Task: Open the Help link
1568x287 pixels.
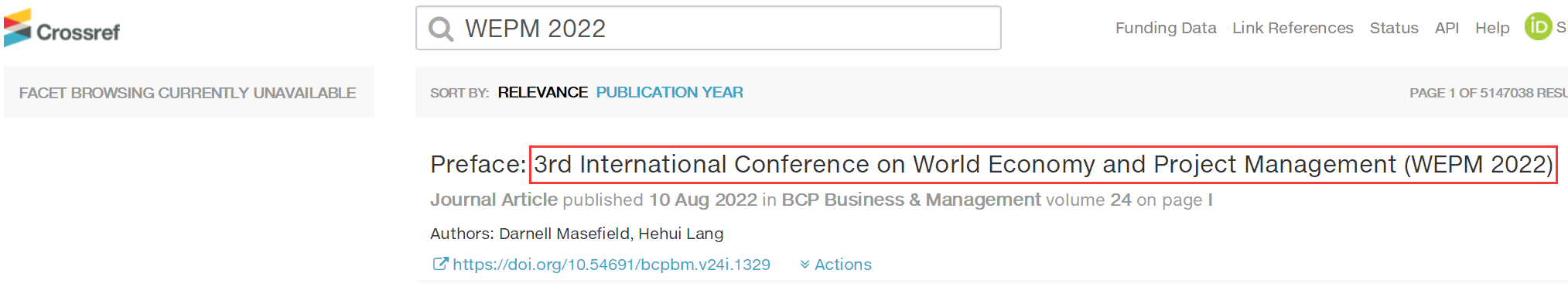Action: pyautogui.click(x=1492, y=28)
